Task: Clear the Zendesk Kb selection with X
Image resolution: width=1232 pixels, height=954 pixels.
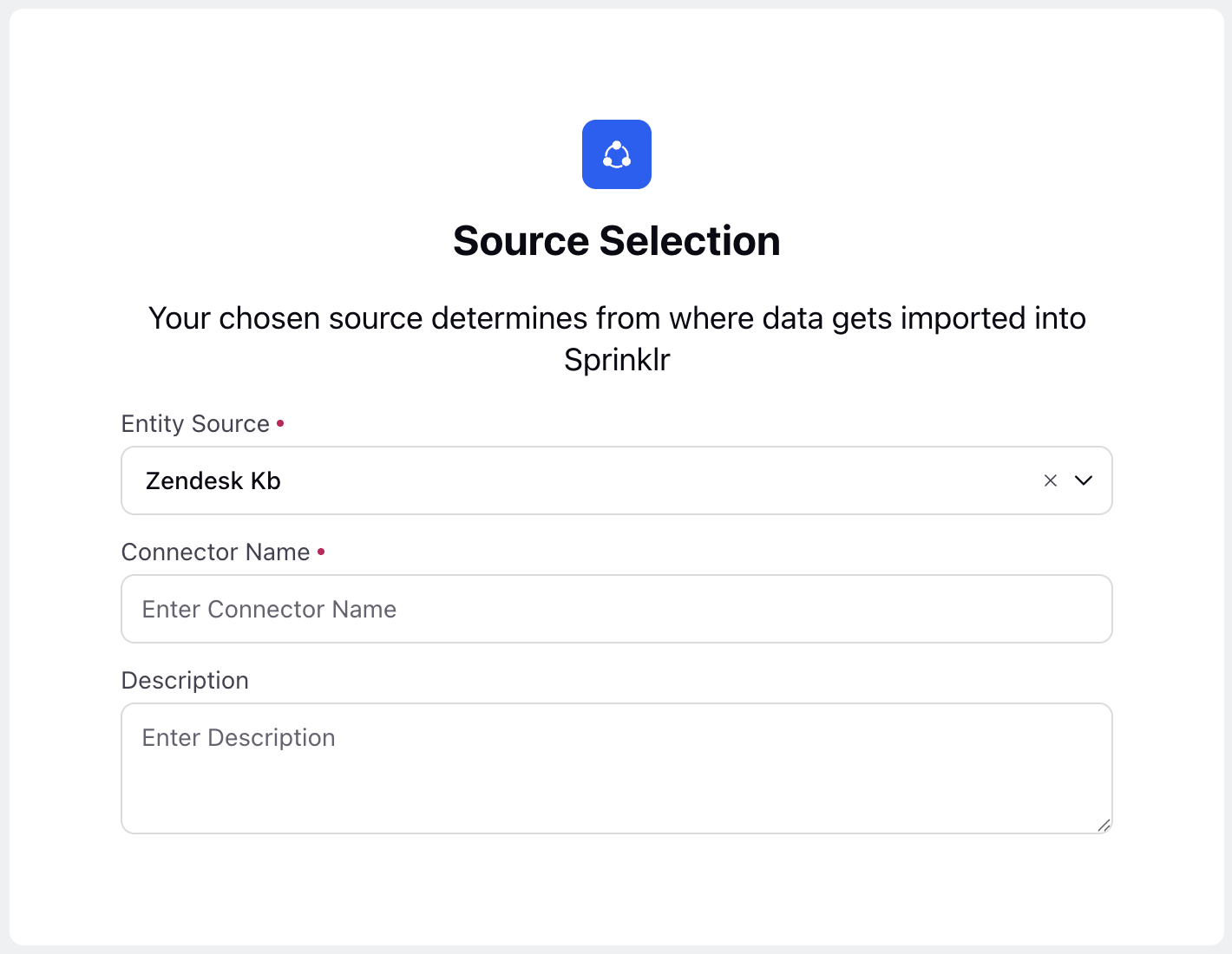Action: [x=1051, y=480]
